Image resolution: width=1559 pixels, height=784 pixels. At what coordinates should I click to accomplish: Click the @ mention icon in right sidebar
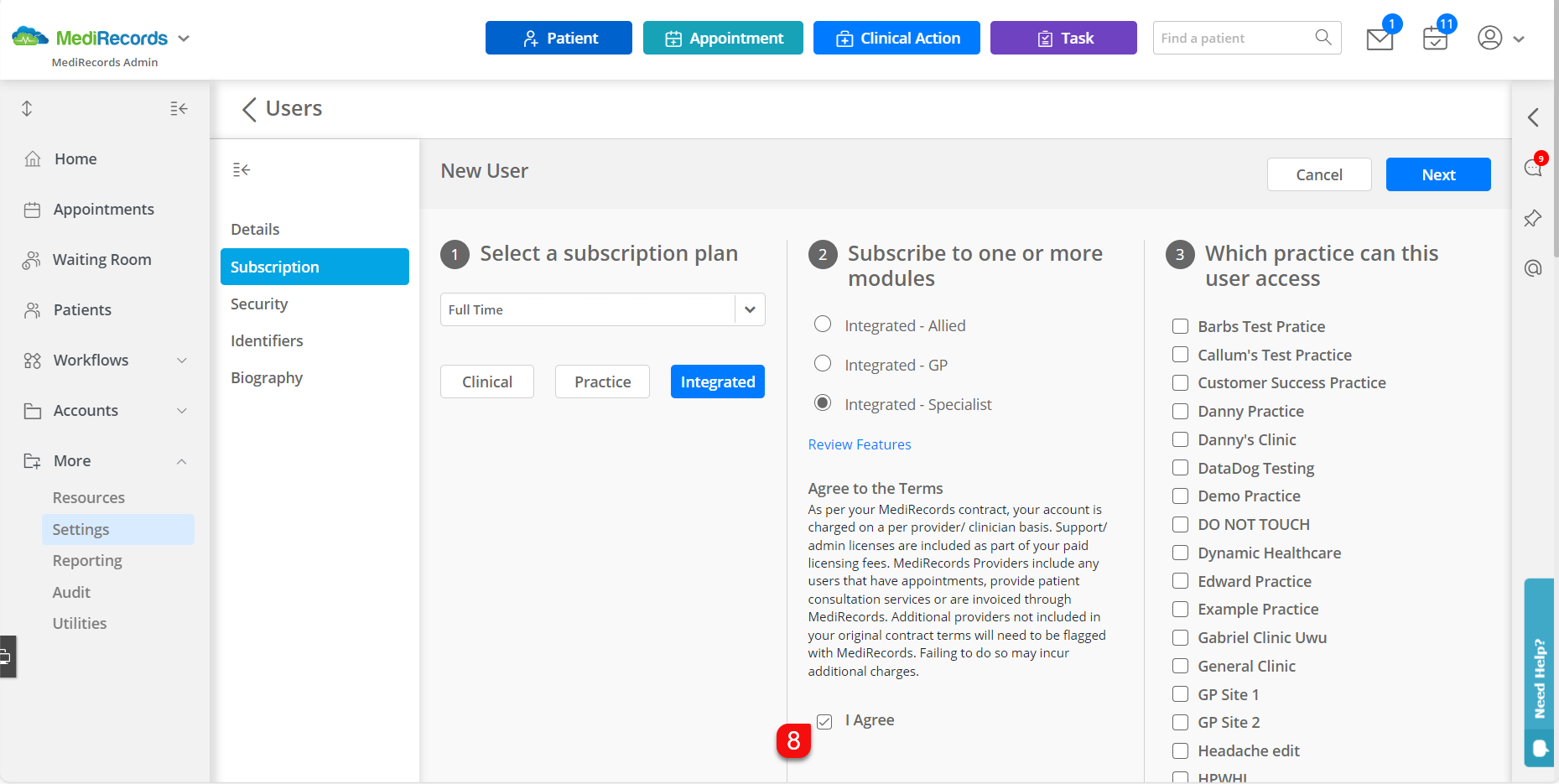point(1532,268)
